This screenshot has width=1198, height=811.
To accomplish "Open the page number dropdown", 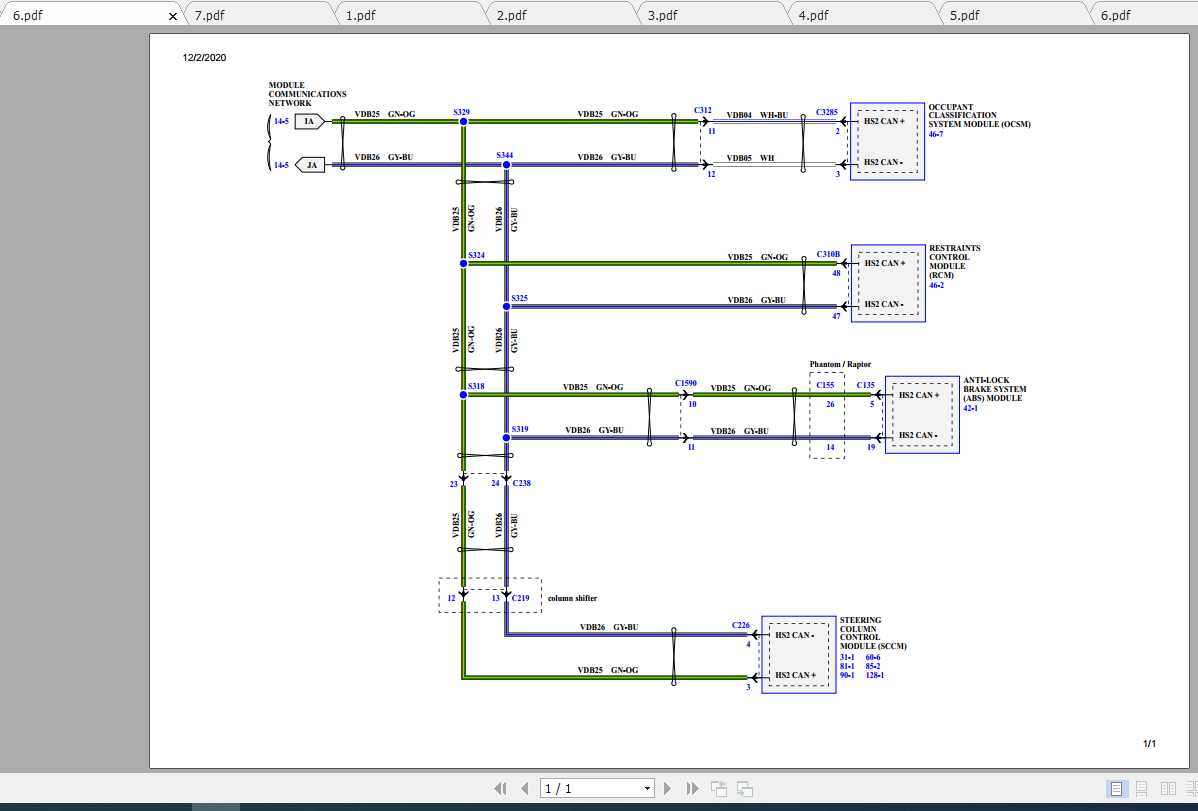I will (x=647, y=788).
